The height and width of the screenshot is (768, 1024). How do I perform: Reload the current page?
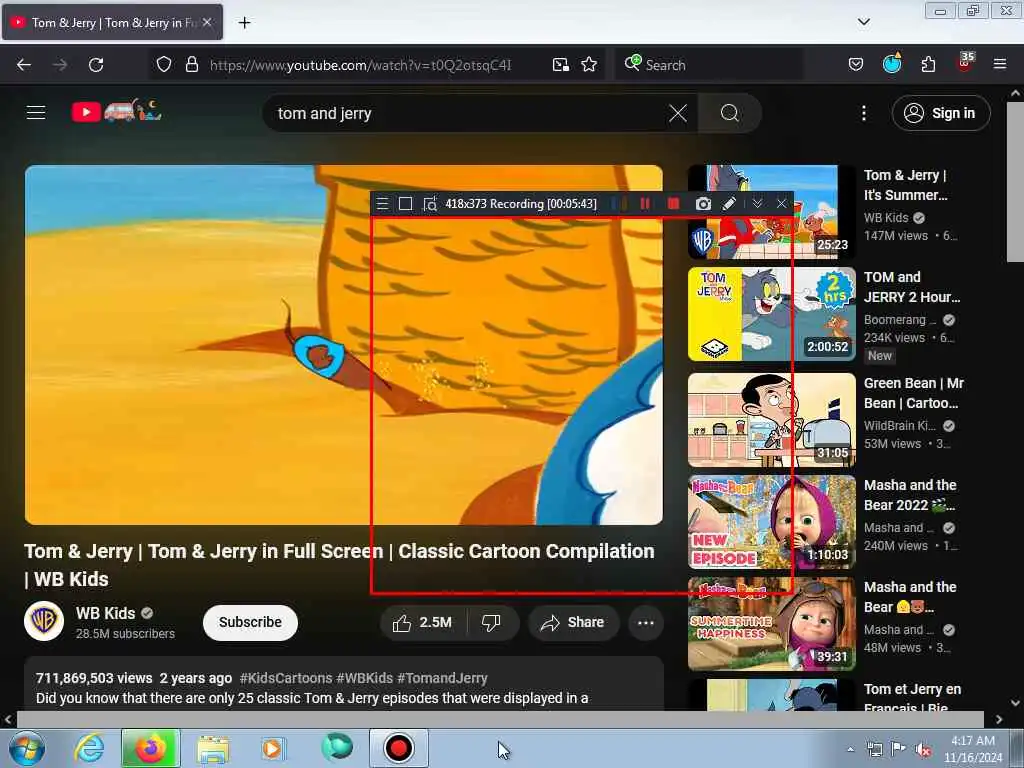pos(96,65)
